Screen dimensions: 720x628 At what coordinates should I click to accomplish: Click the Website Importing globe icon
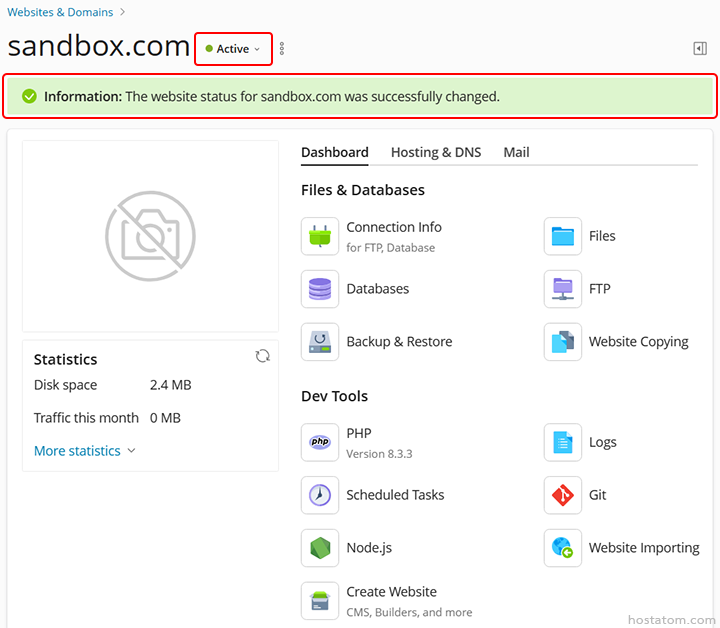coord(563,548)
